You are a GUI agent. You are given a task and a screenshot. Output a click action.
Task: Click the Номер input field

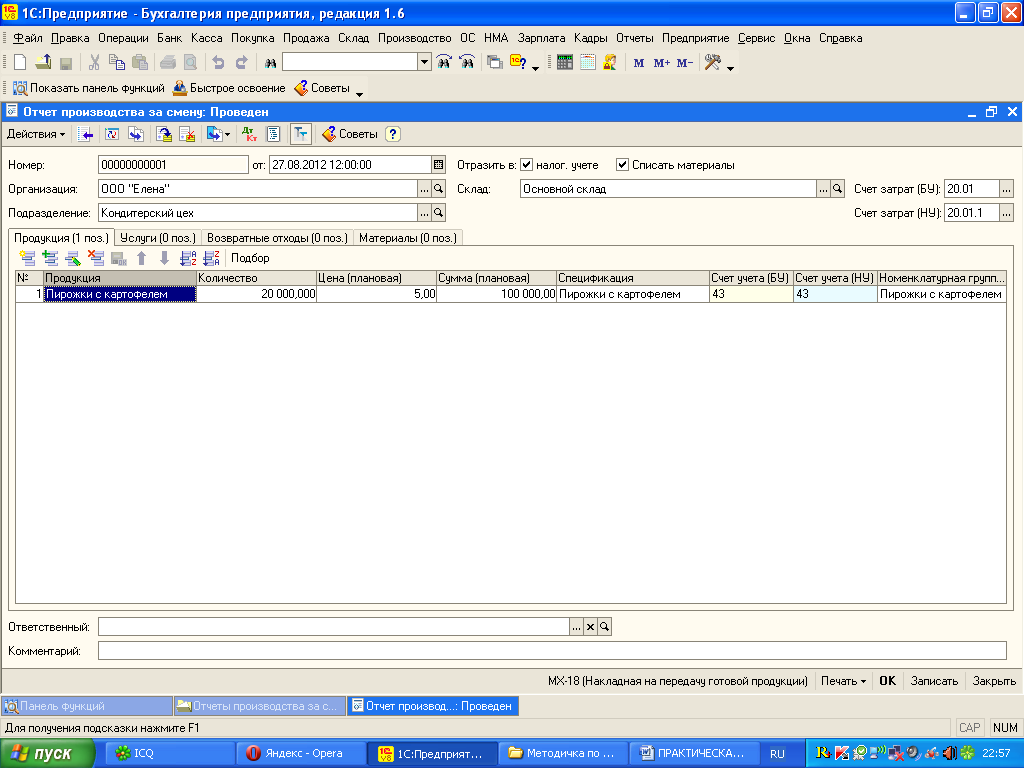click(x=173, y=165)
